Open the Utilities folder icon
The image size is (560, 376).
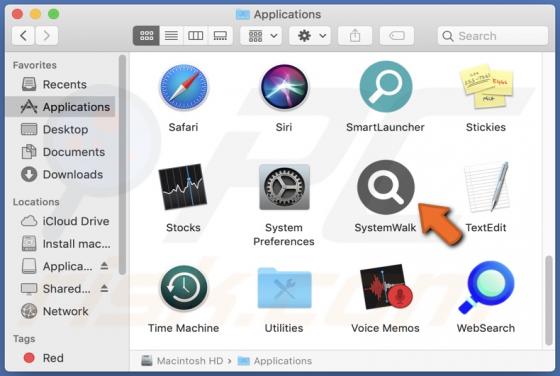pos(284,288)
